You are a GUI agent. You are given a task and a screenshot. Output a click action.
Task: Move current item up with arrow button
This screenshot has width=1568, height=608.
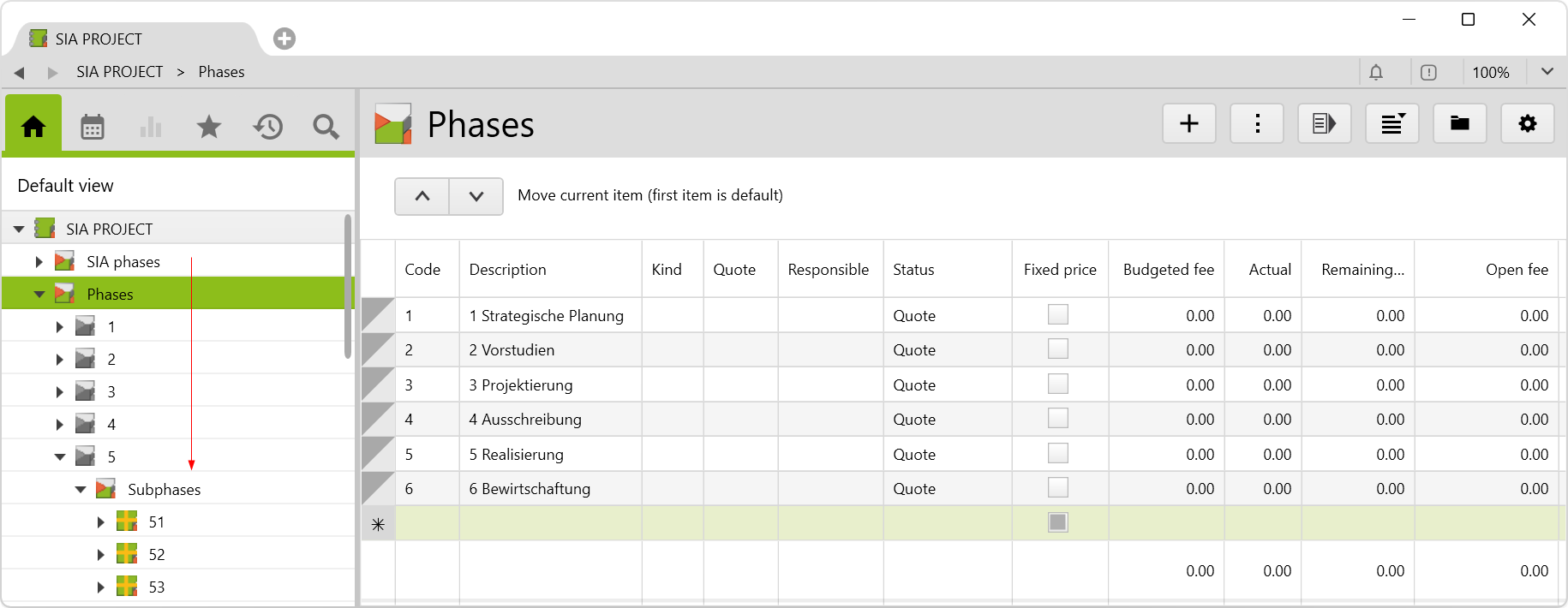pos(422,196)
